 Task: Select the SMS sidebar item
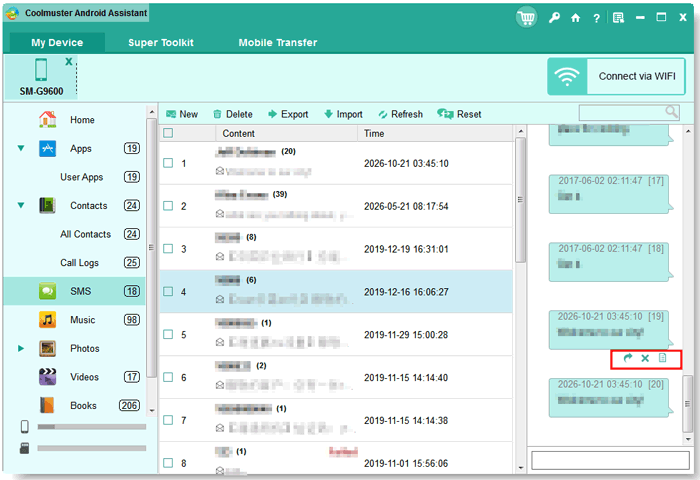click(x=74, y=291)
